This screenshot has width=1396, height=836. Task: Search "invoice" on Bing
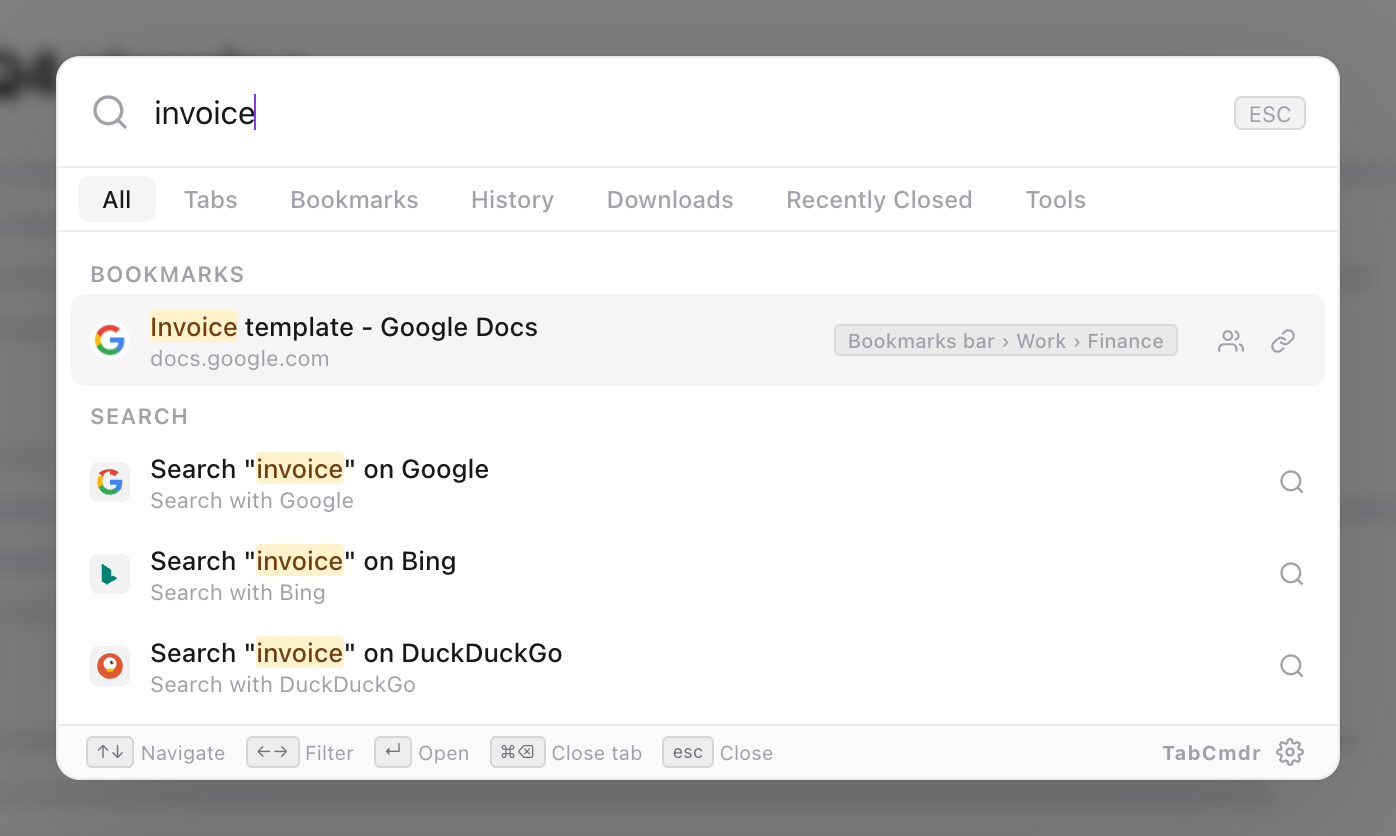[698, 574]
